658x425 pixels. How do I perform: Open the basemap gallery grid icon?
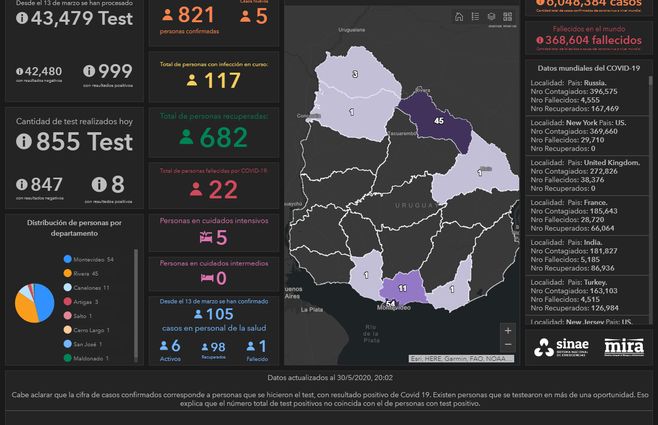coord(507,17)
